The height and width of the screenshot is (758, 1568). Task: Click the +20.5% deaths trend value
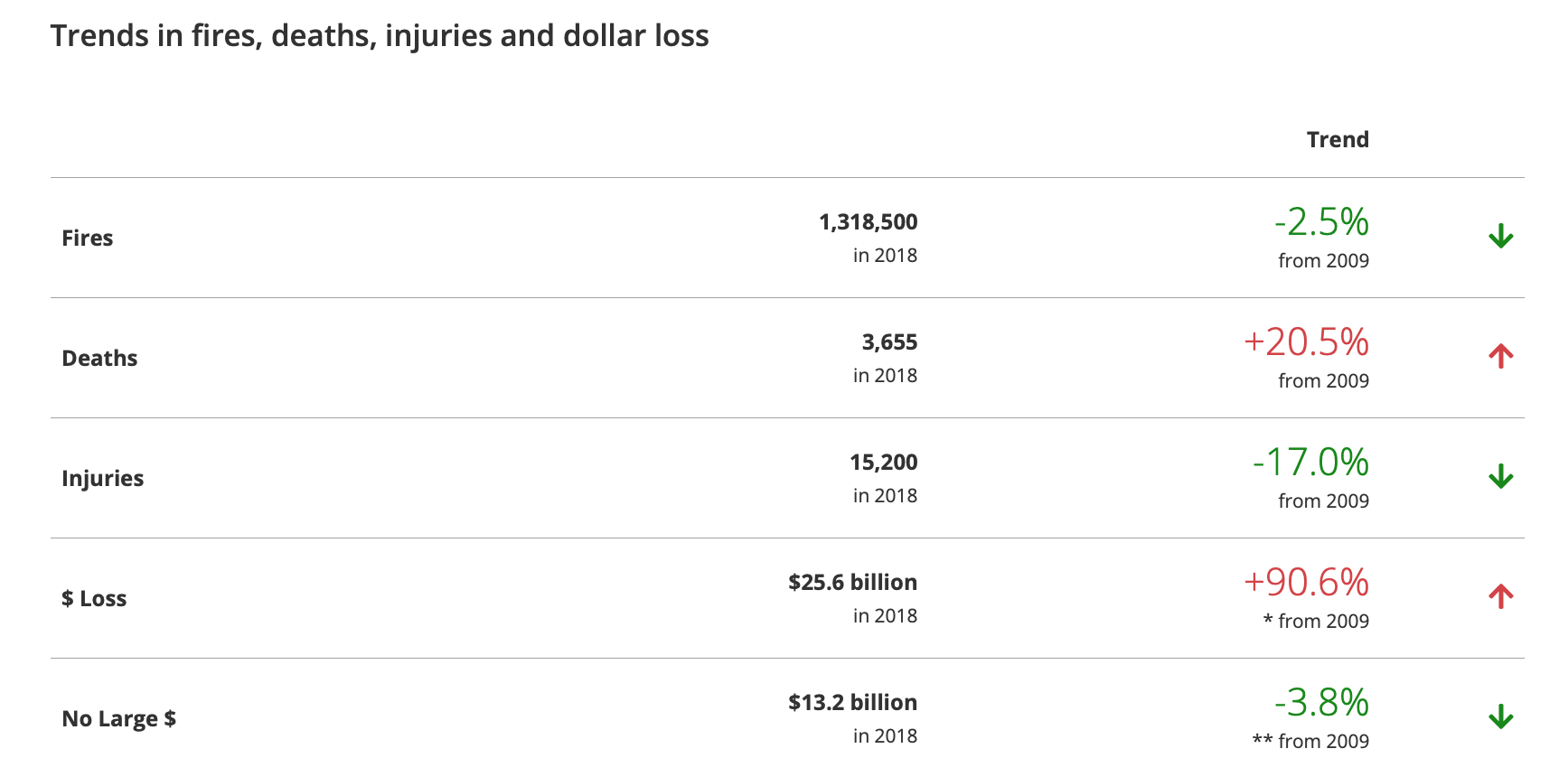pyautogui.click(x=1306, y=342)
